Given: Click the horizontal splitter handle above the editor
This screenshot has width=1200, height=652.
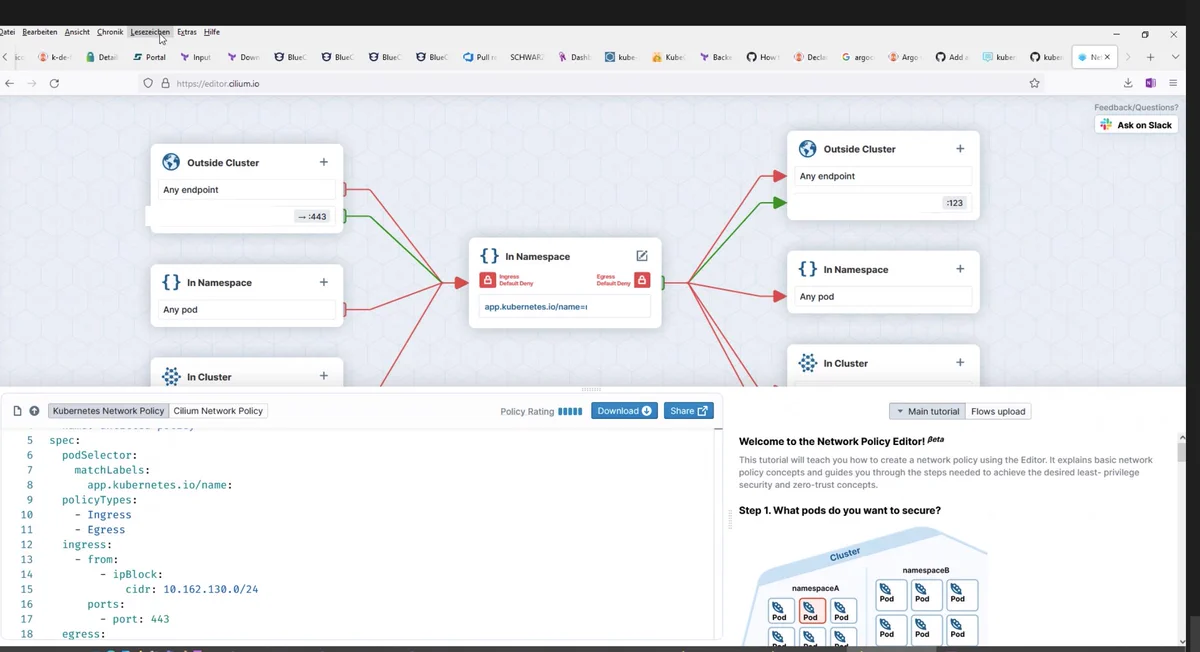Looking at the screenshot, I should [x=591, y=389].
